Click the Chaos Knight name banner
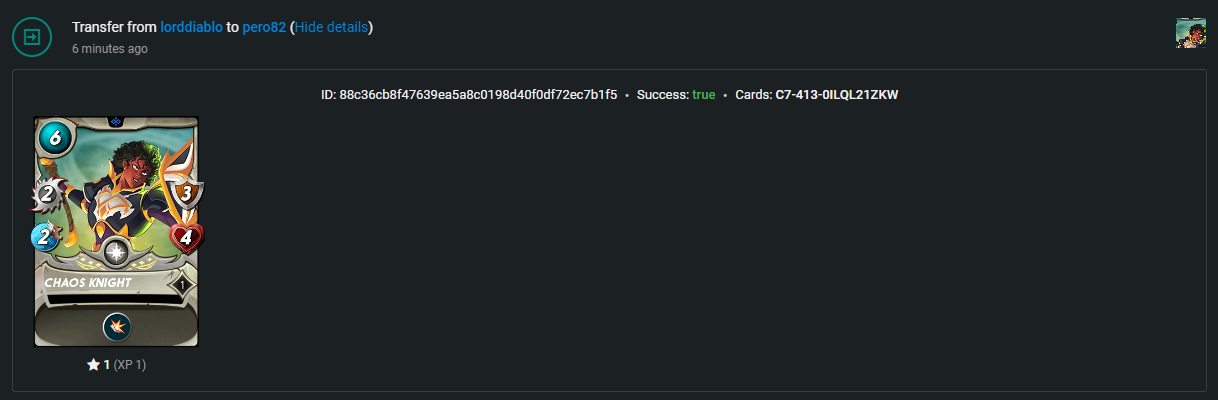1218x400 pixels. pyautogui.click(x=103, y=283)
